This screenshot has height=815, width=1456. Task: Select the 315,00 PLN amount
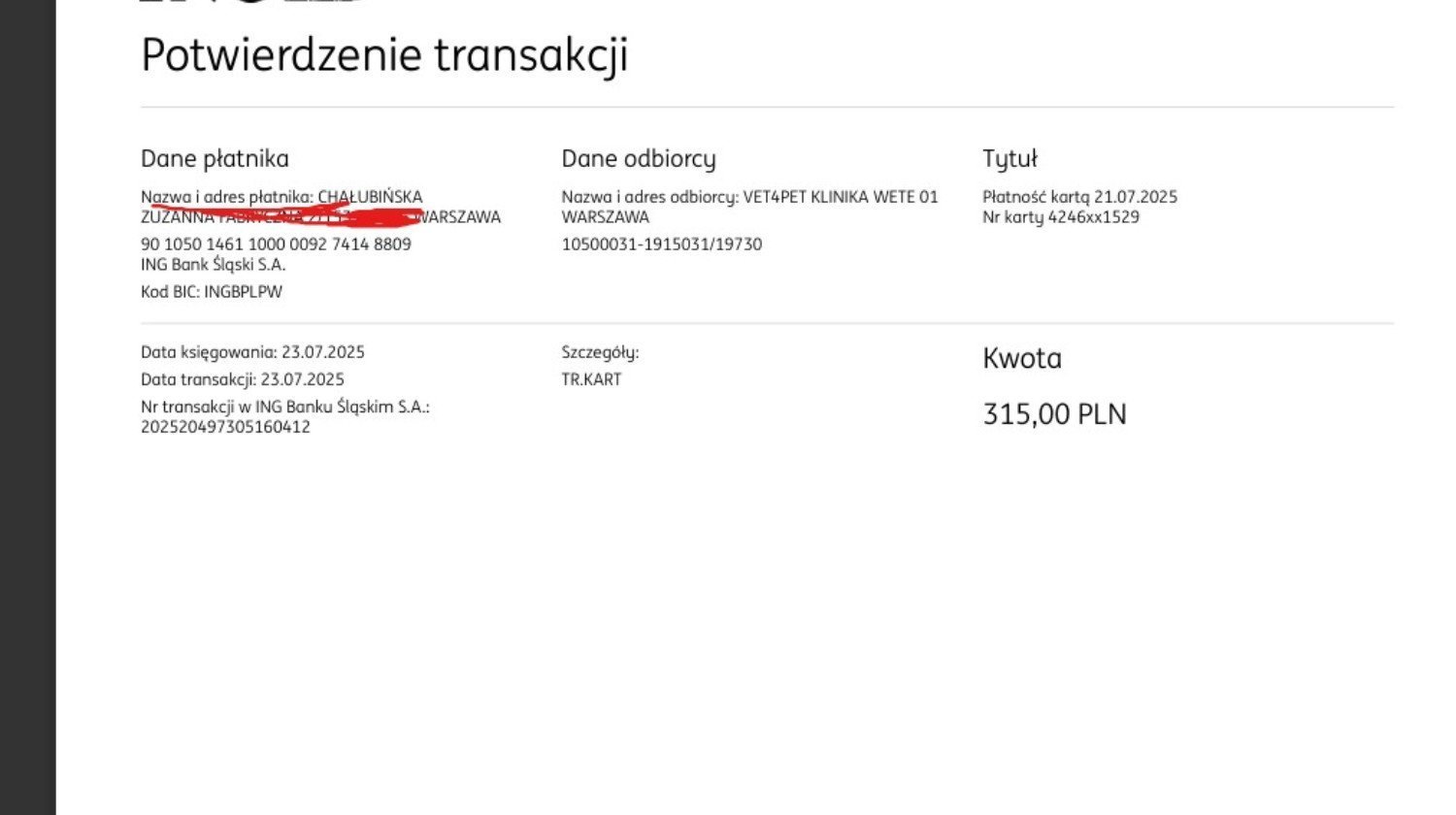point(1054,414)
